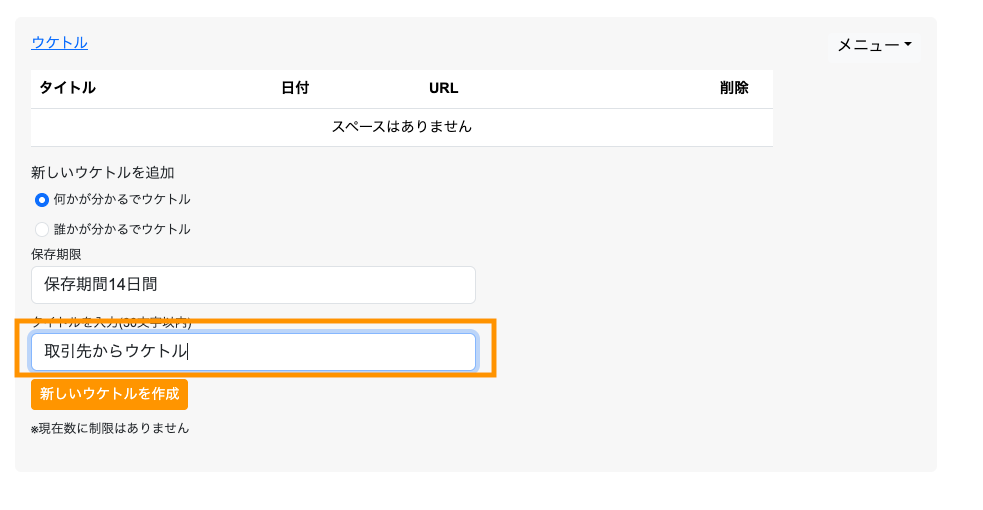Click the スペースはありません empty table row
This screenshot has height=510, width=983.
point(401,127)
